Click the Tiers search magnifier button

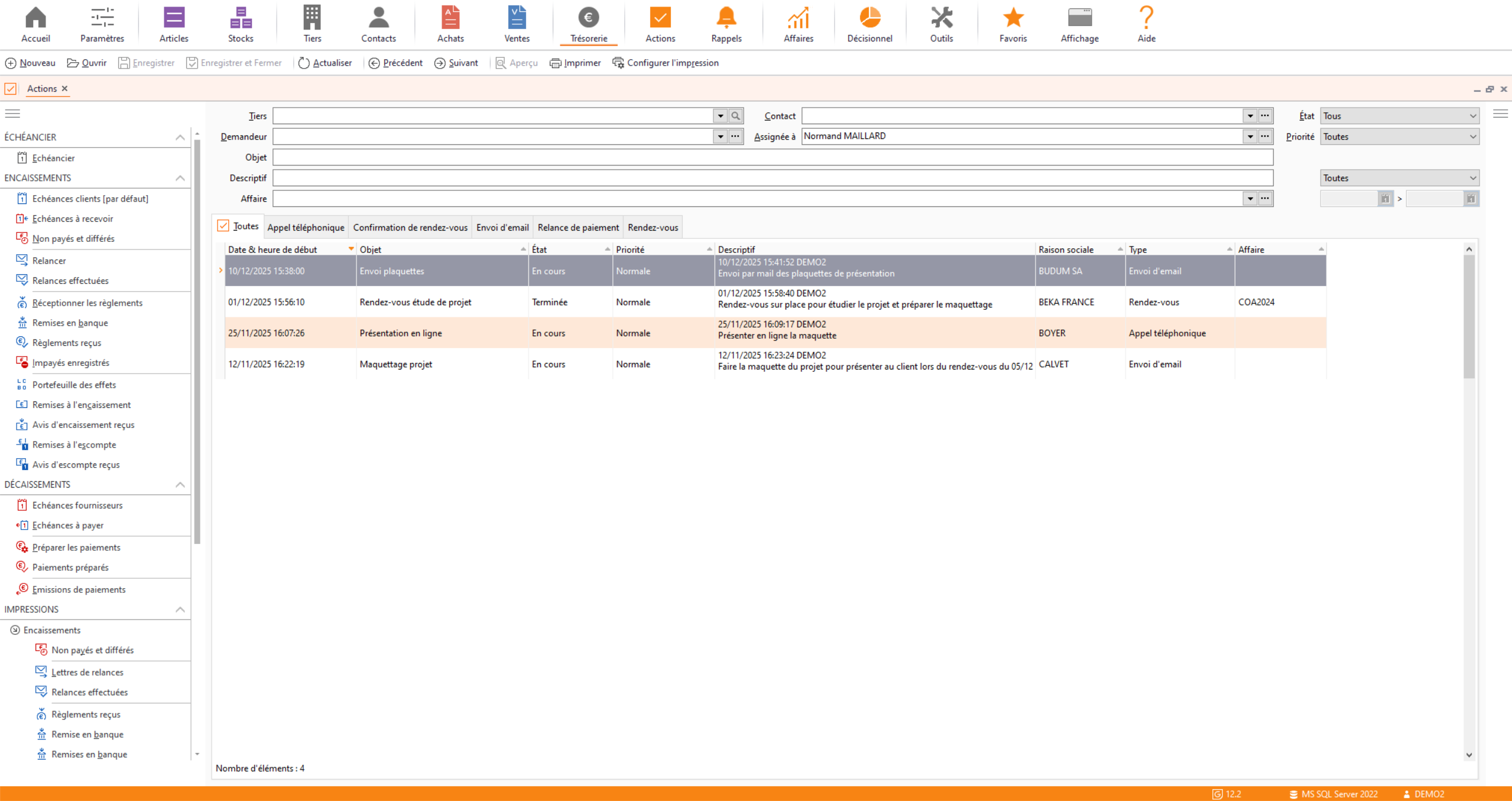point(735,116)
